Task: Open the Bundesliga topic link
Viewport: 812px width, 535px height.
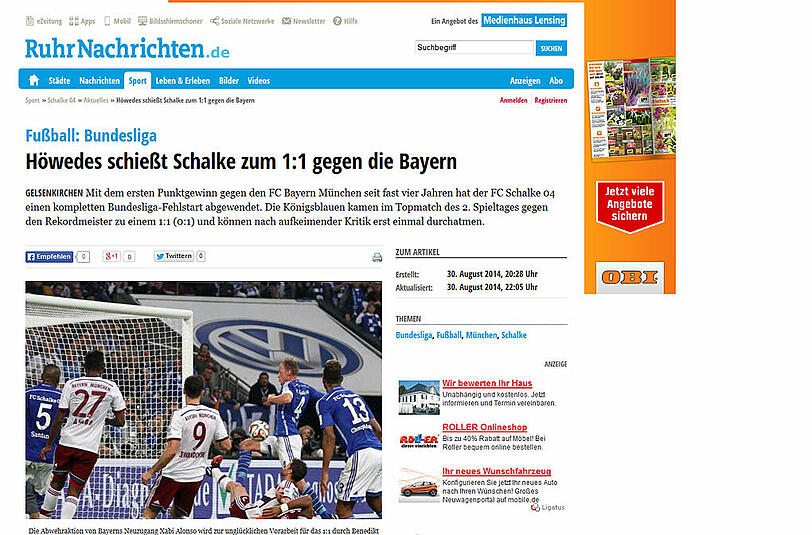Action: (413, 335)
